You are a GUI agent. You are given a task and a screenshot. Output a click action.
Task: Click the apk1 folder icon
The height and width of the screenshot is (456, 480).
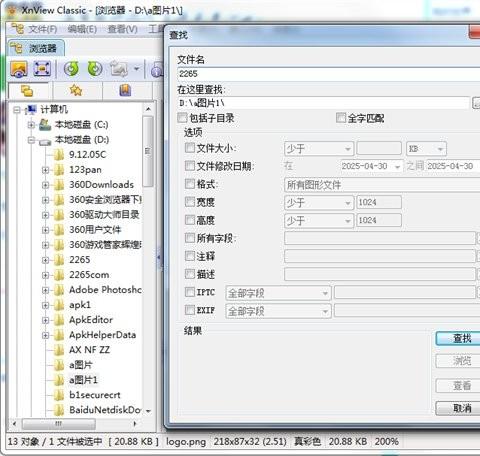coord(59,305)
